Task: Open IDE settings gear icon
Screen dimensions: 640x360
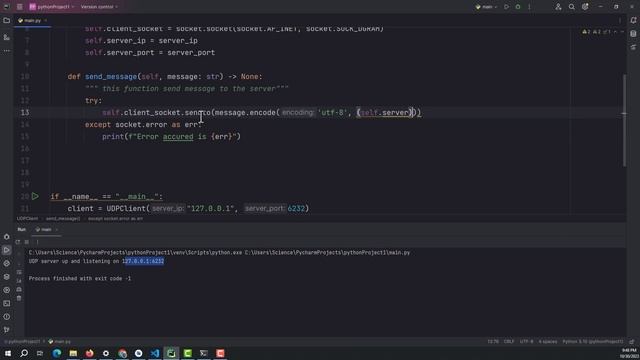Action: click(585, 7)
